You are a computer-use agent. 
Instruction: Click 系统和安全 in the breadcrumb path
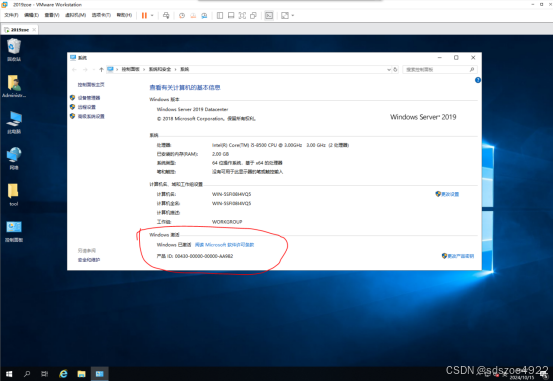pyautogui.click(x=160, y=69)
